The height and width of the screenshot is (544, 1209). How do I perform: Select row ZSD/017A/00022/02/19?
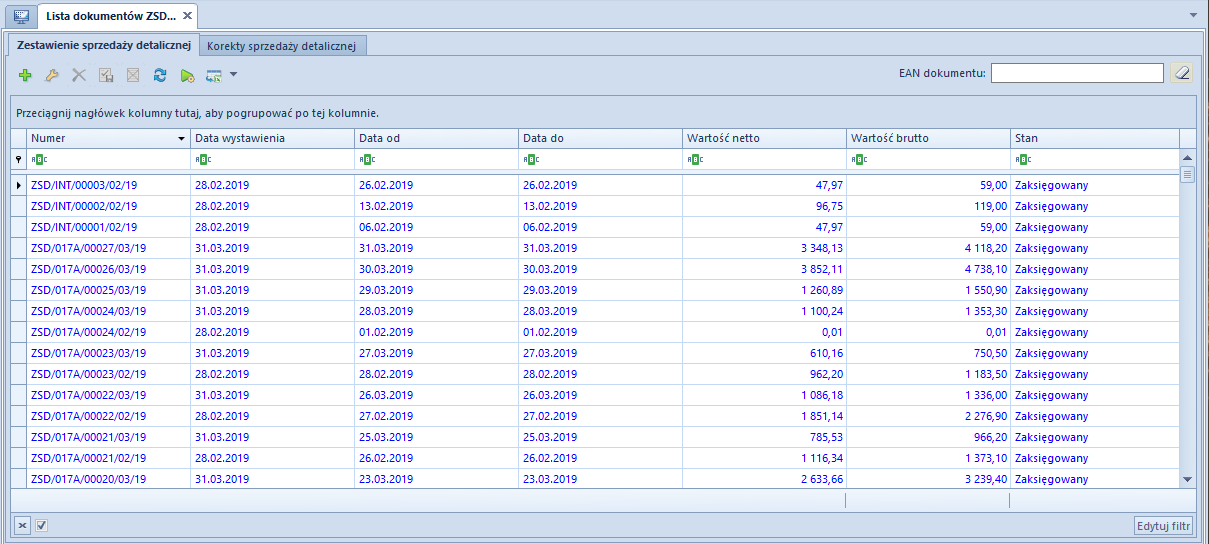click(x=595, y=416)
